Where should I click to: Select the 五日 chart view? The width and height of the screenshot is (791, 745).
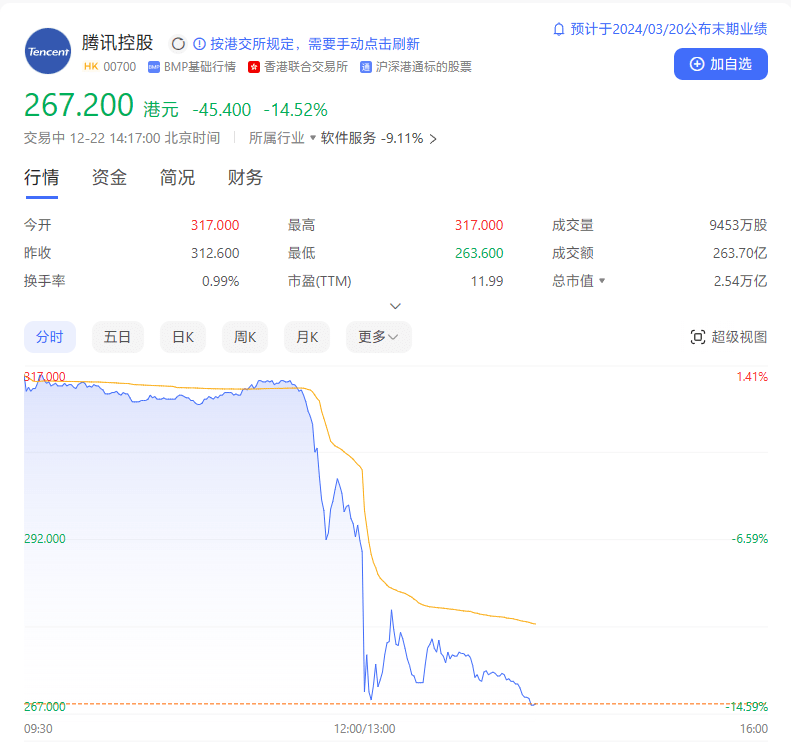coord(118,337)
